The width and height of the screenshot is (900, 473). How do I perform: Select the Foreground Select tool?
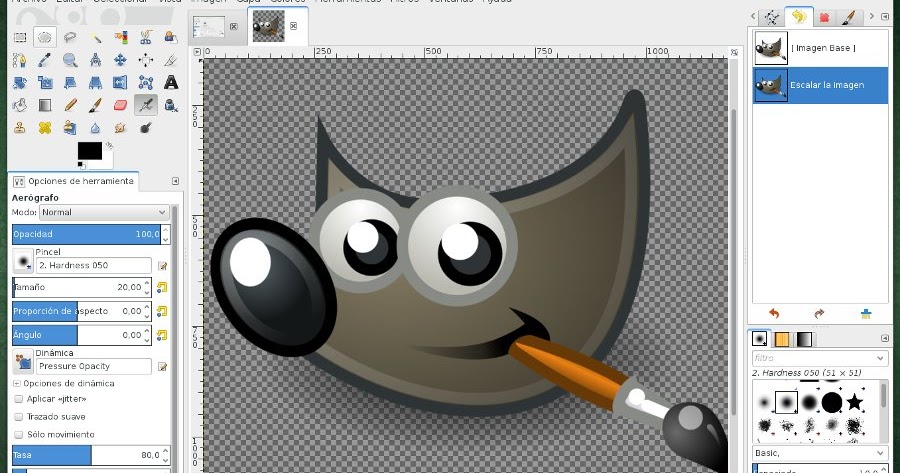(x=171, y=38)
